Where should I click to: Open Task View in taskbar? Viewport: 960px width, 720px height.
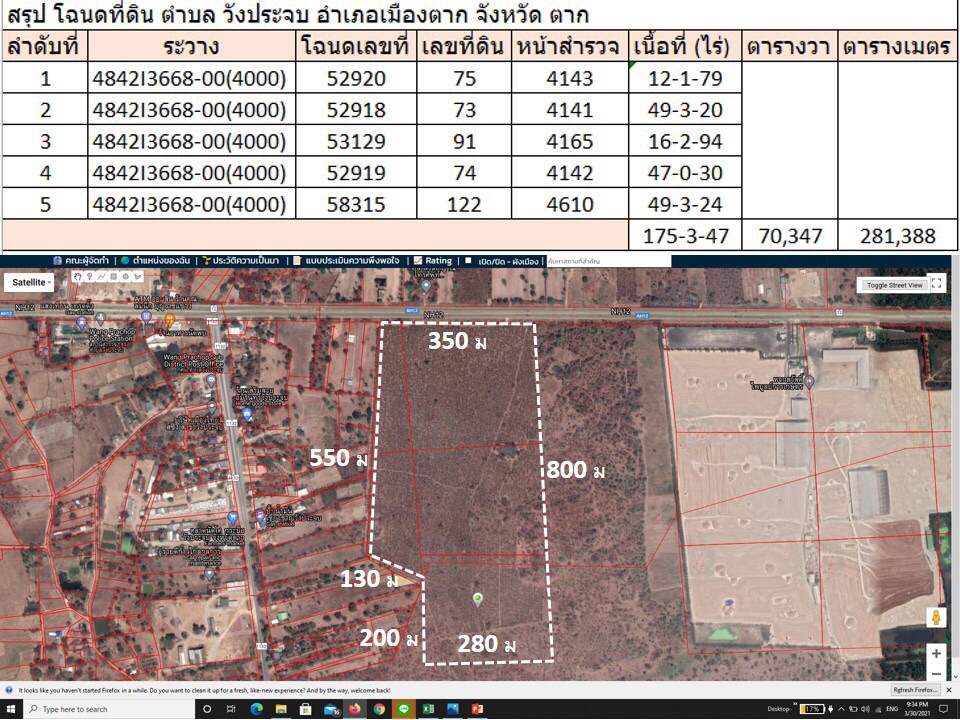(231, 709)
